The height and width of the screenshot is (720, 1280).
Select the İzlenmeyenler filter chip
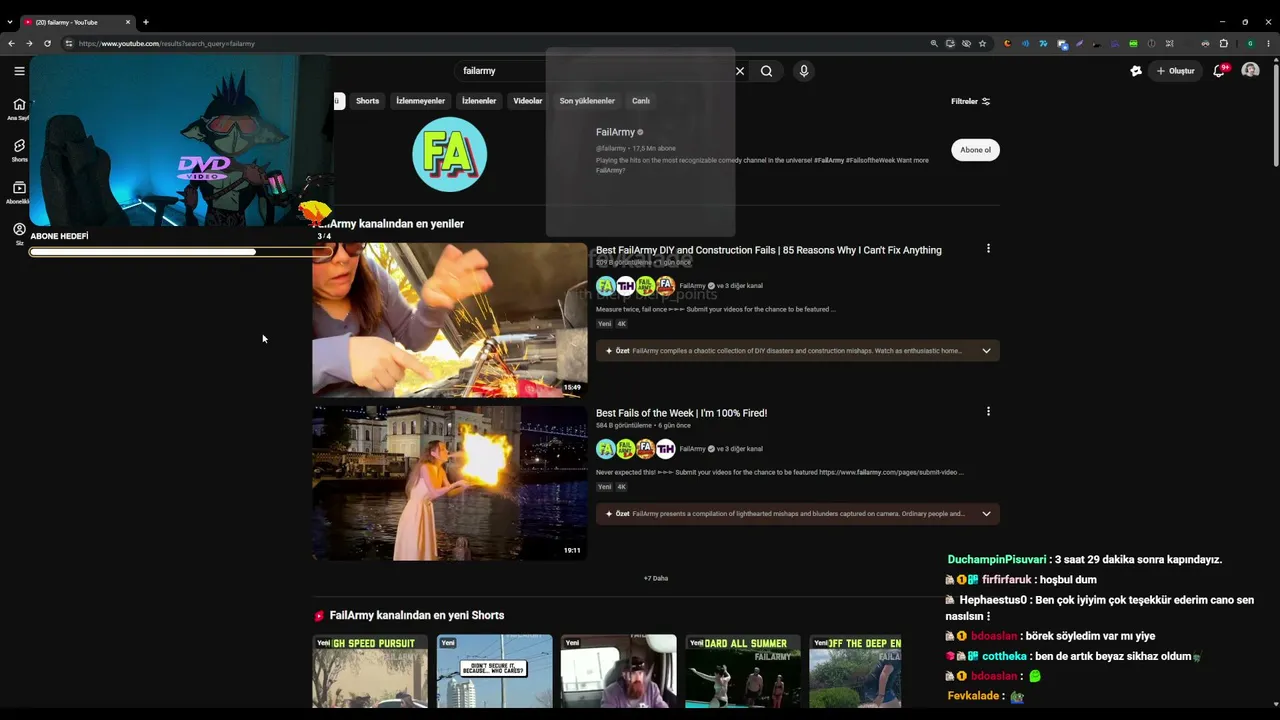point(420,101)
